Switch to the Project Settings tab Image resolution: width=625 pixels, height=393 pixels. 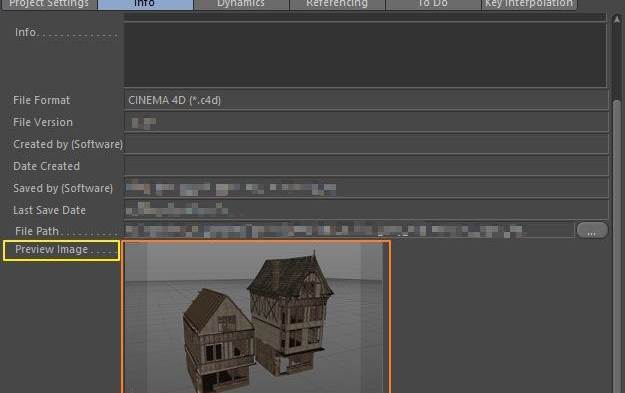(49, 4)
